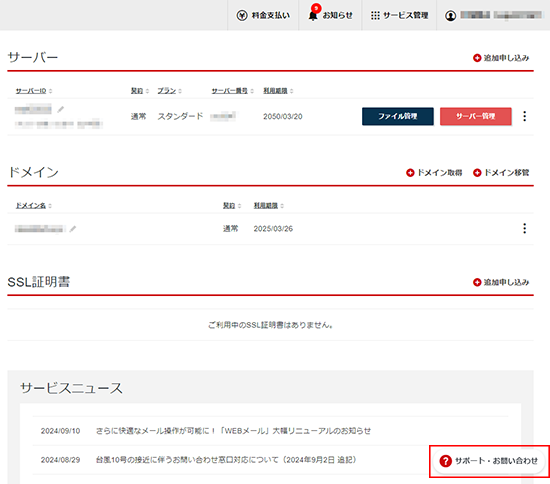Open the ファイル管理 button

coord(398,116)
